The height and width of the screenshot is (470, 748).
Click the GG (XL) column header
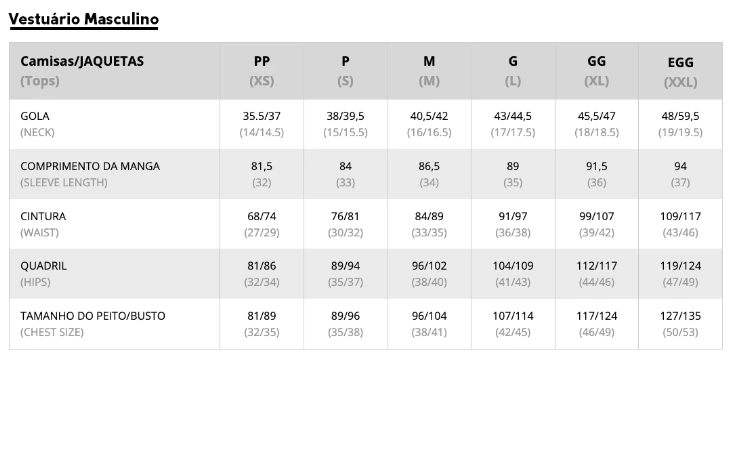[x=597, y=71]
